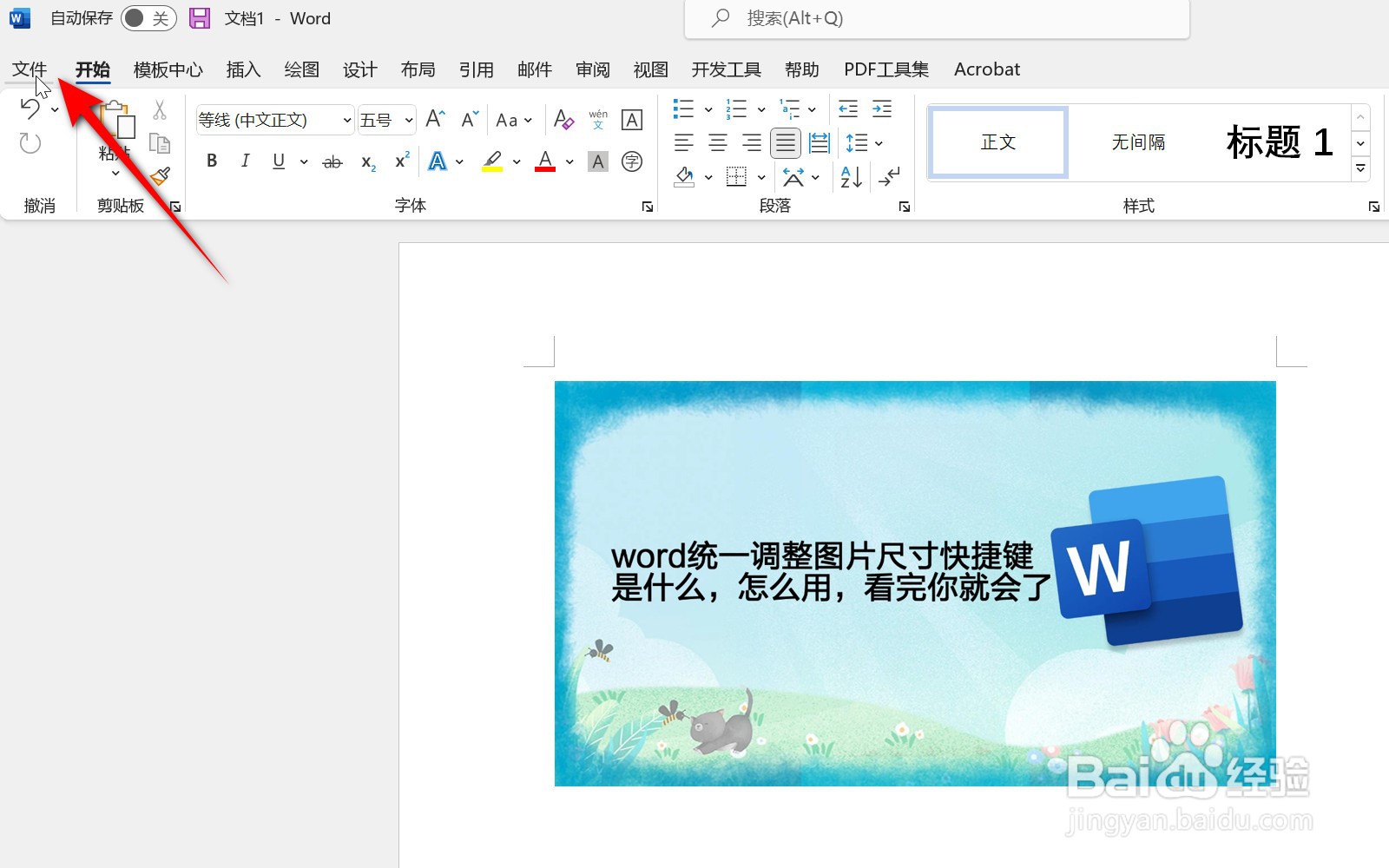Toggle Italic formatting
The height and width of the screenshot is (868, 1389).
[246, 161]
